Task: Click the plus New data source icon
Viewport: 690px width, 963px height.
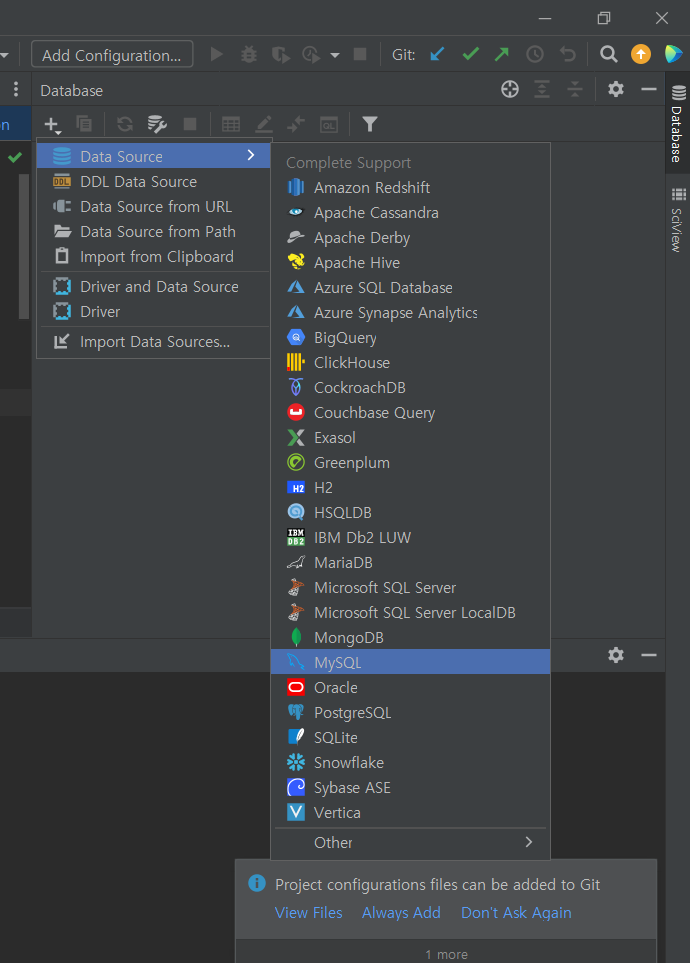Action: click(x=52, y=125)
